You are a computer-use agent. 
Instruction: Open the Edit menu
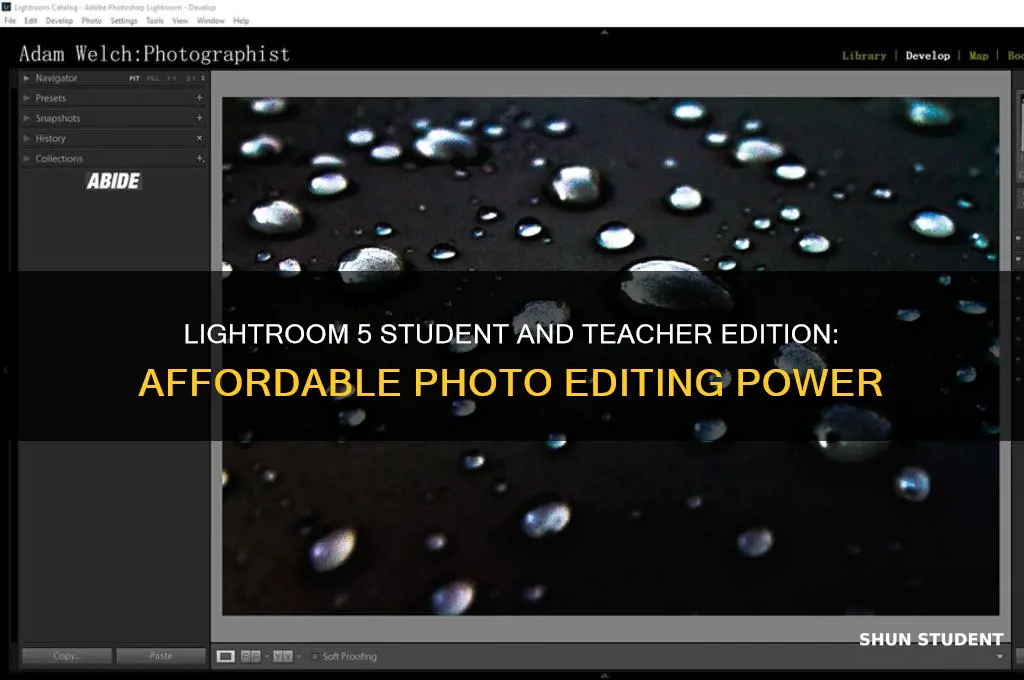[31, 21]
